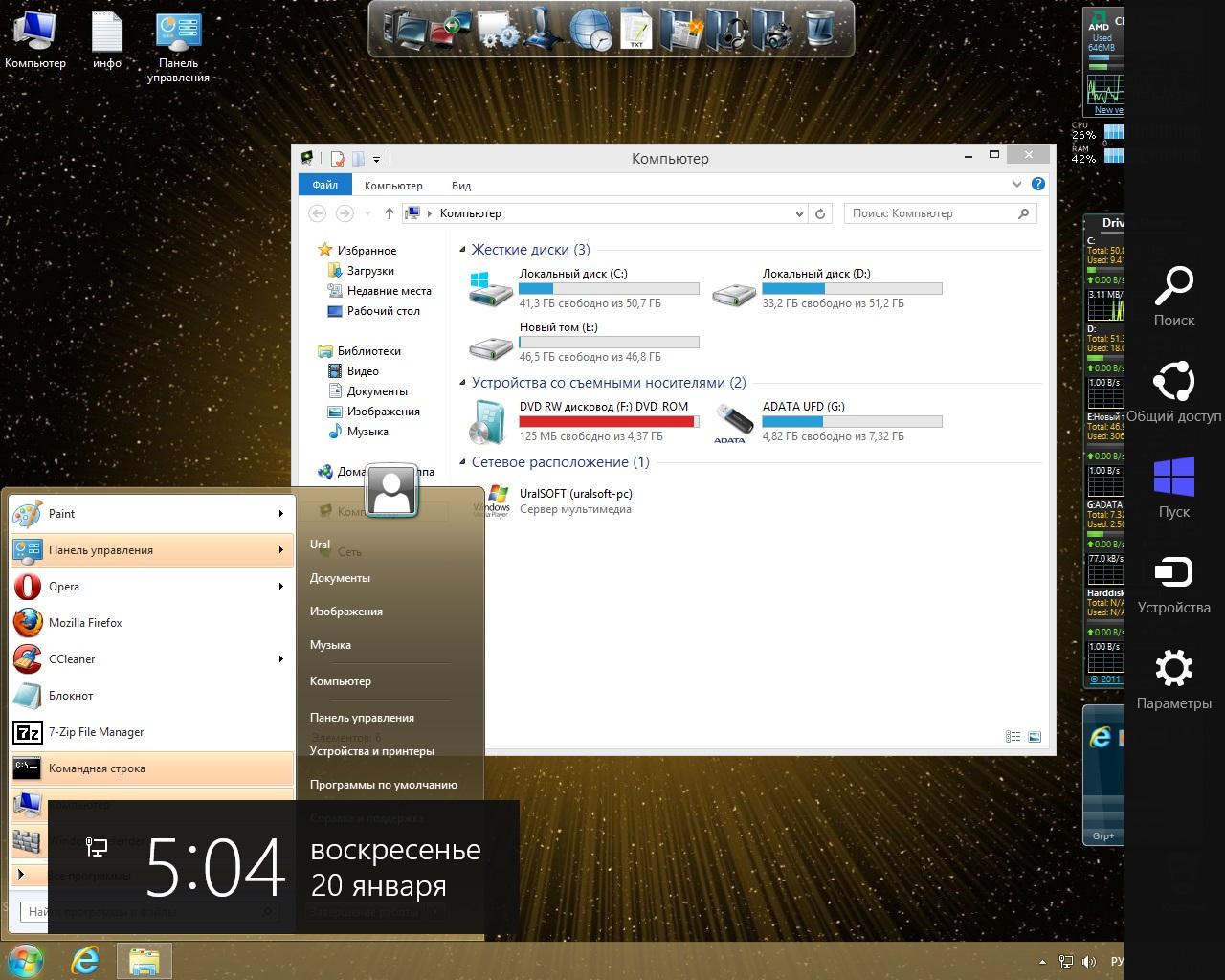Collapse the Жесткие диски group
The width and height of the screenshot is (1225, 980).
pos(463,250)
